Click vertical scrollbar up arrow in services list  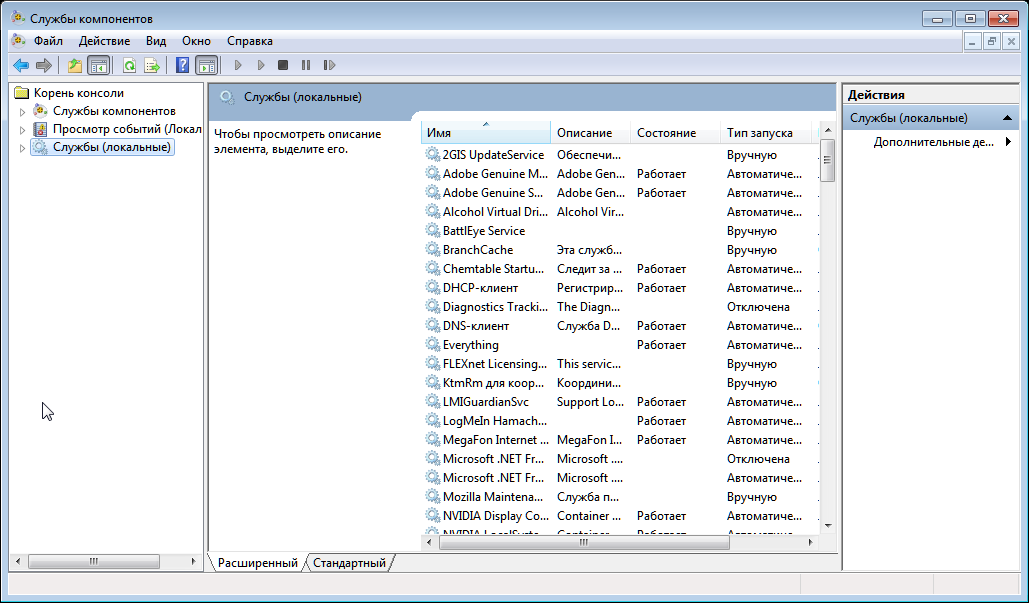828,130
